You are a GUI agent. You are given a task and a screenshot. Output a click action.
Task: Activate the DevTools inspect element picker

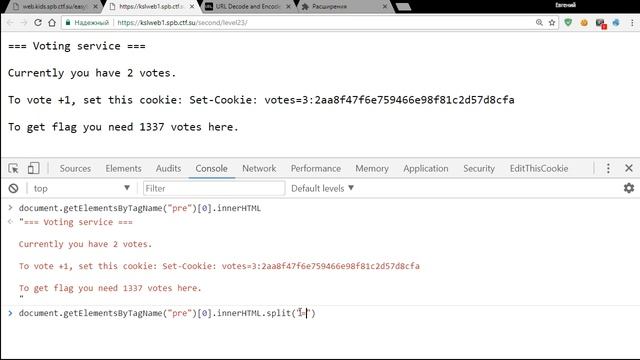coord(13,168)
